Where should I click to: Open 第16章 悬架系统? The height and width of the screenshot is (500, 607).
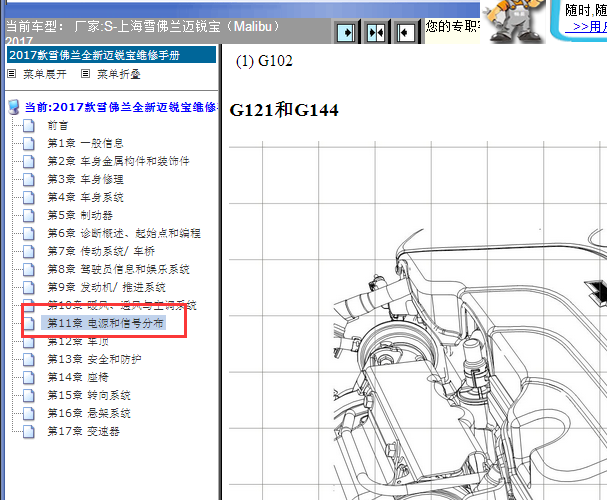[x=89, y=413]
